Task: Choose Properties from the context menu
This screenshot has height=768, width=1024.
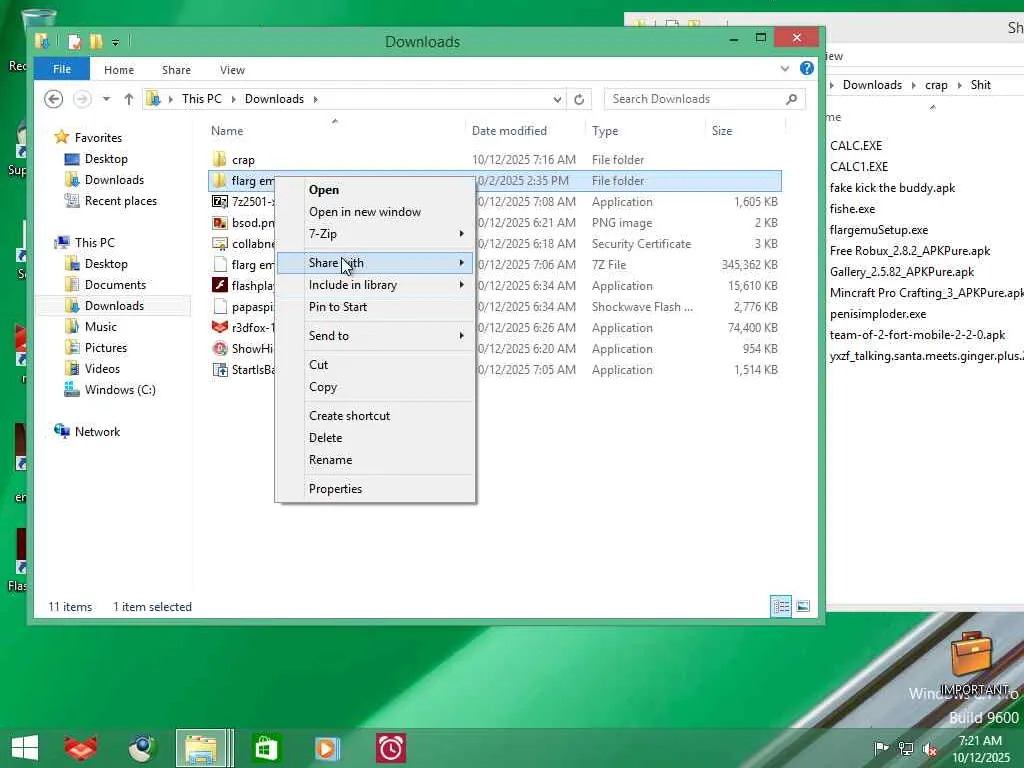Action: (x=335, y=489)
